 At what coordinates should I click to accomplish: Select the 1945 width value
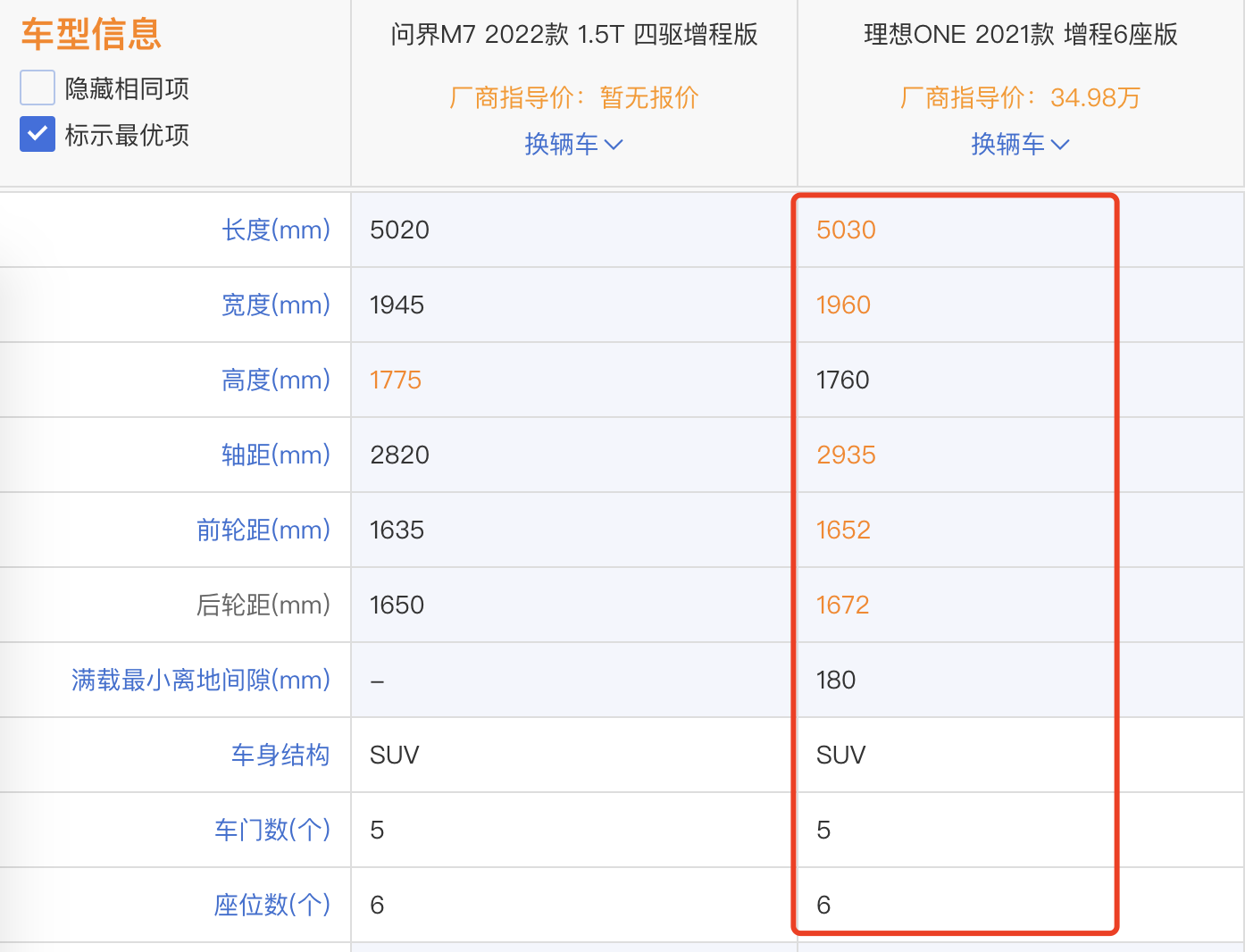point(397,305)
